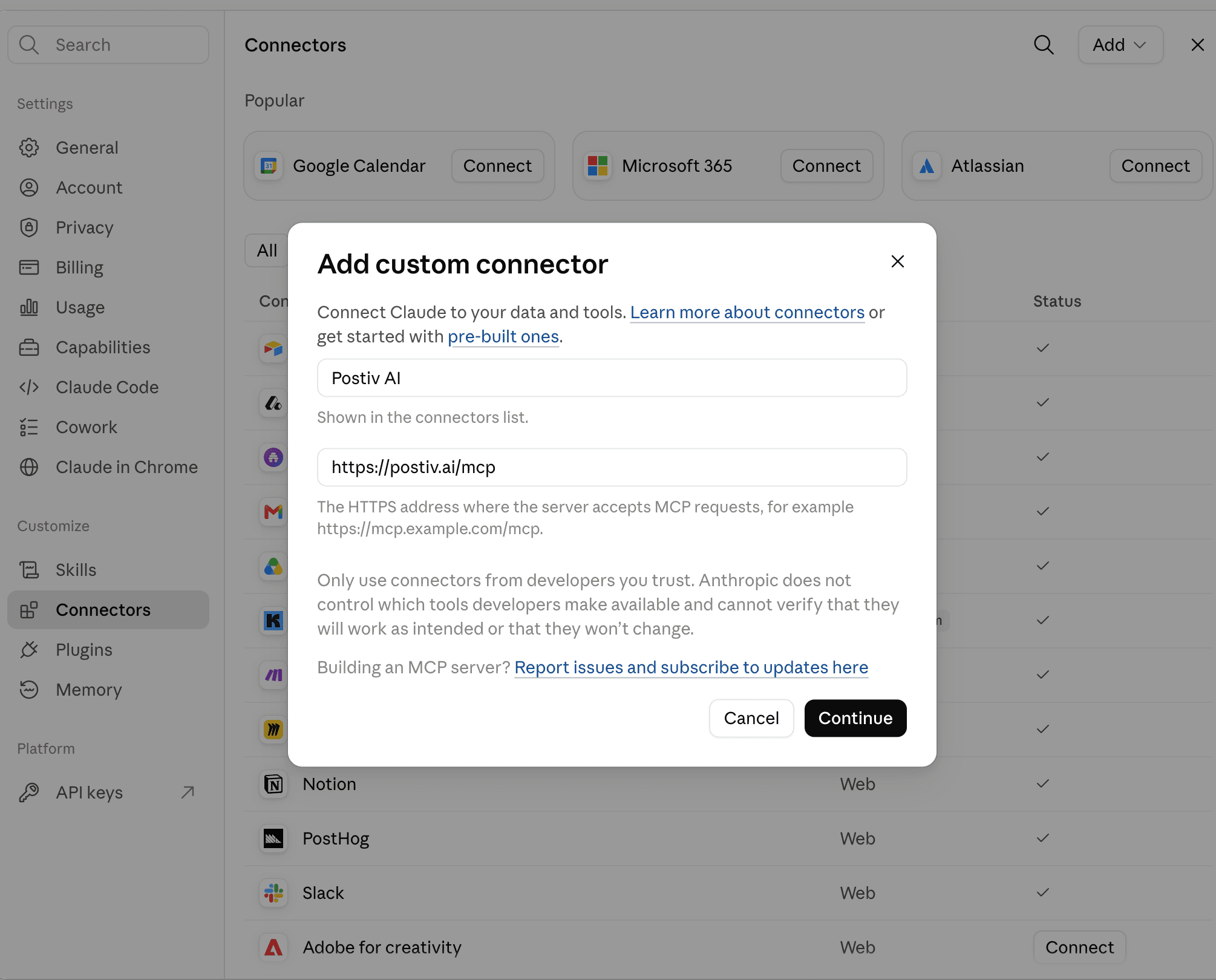Open Skills scroll icon
The height and width of the screenshot is (980, 1216).
pos(29,570)
